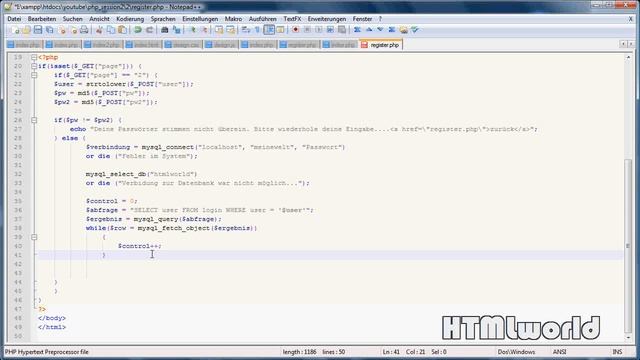The image size is (640, 360).
Task: Toggle INS insert mode in status bar
Action: click(617, 352)
